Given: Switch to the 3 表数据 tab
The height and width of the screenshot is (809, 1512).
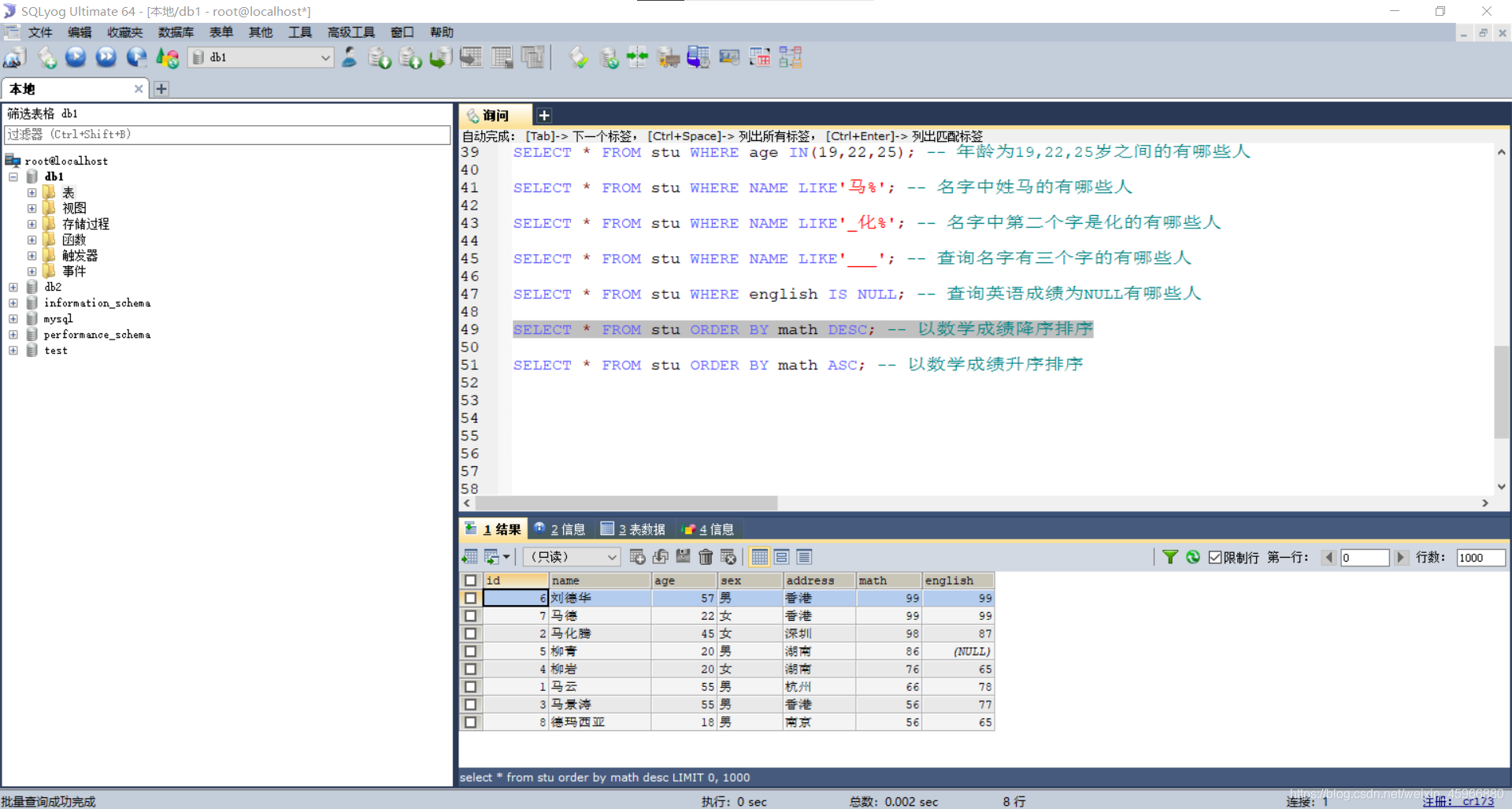Looking at the screenshot, I should (x=634, y=529).
